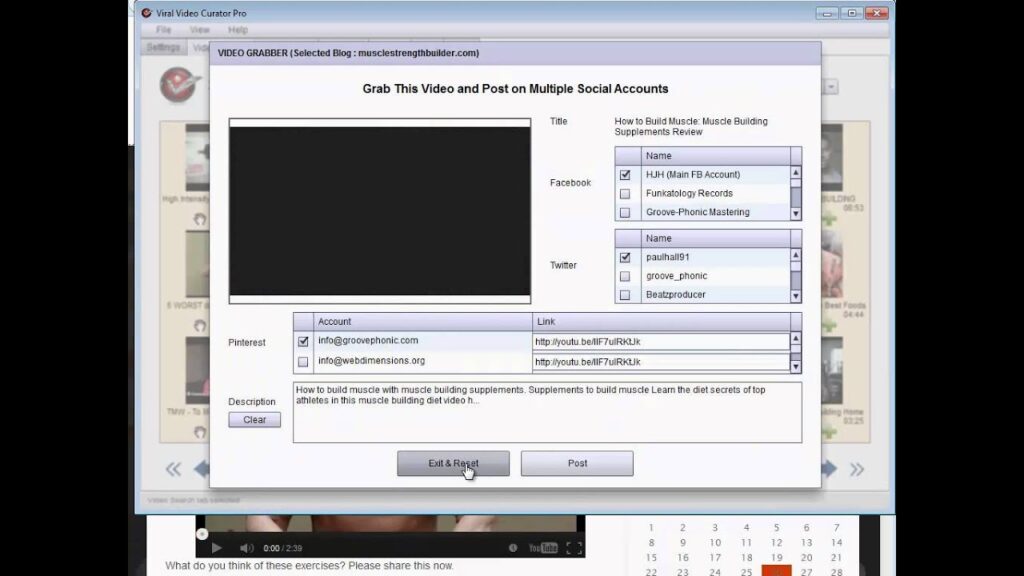Clear the description with Clear button
The width and height of the screenshot is (1024, 576).
255,420
